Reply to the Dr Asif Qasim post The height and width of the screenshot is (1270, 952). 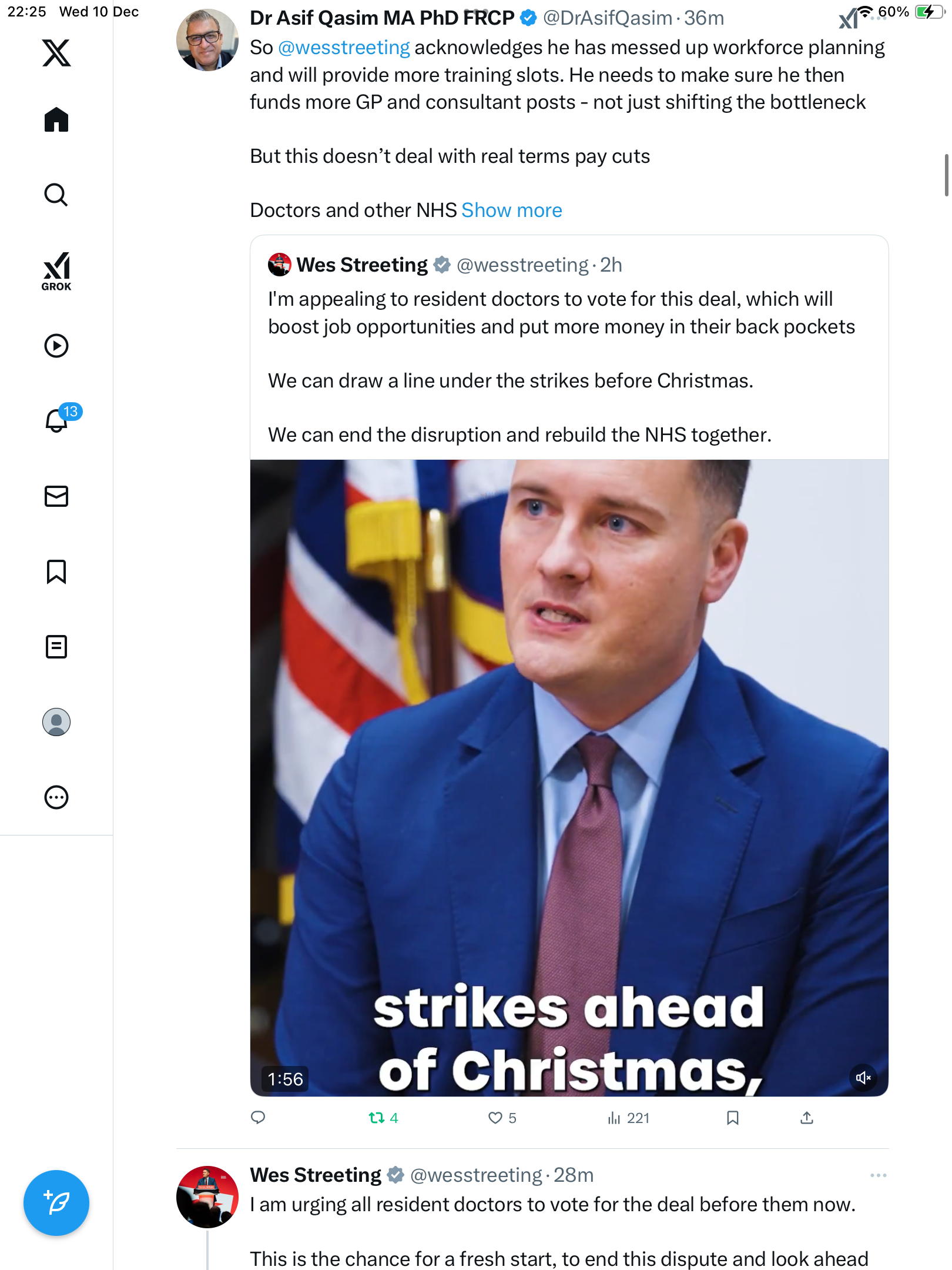point(258,1118)
